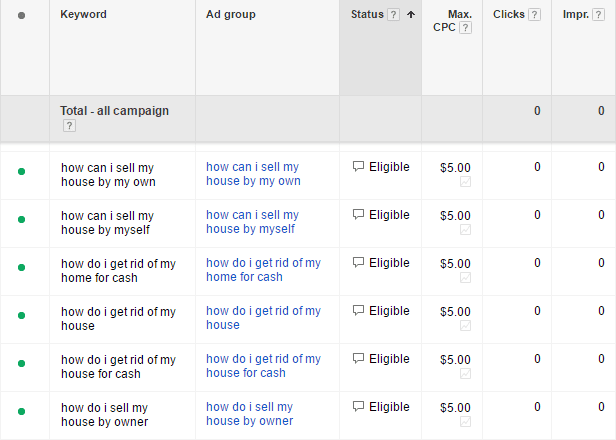Open status bubble for 'house by my own' row

tap(358, 167)
